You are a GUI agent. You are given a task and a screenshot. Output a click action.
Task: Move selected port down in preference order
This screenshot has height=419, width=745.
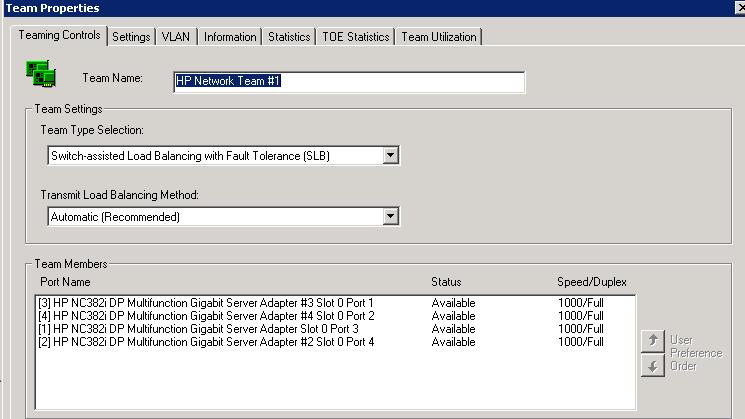pos(652,366)
